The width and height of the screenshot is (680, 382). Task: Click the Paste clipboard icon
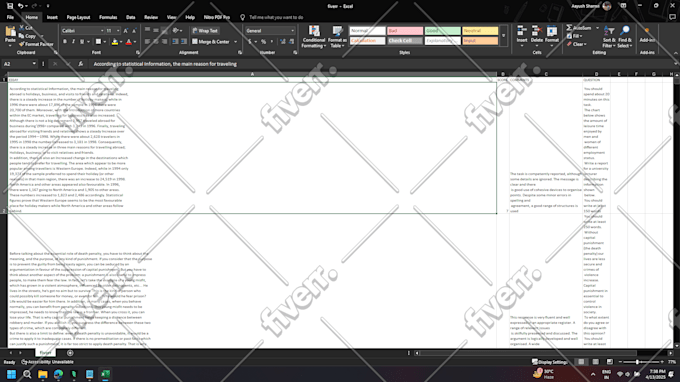point(10,32)
